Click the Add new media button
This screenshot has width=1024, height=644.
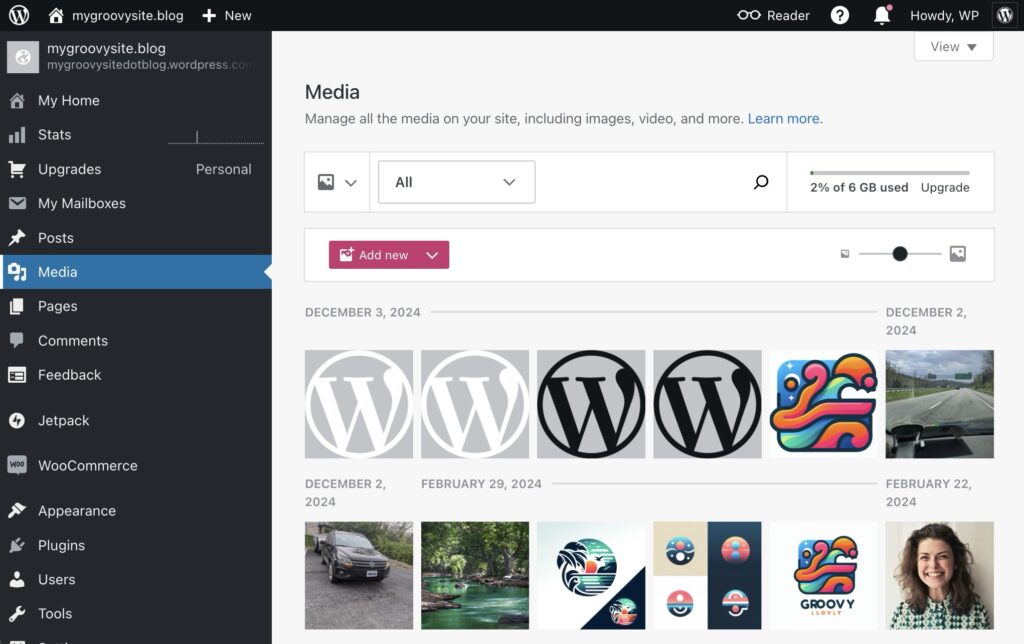click(374, 255)
